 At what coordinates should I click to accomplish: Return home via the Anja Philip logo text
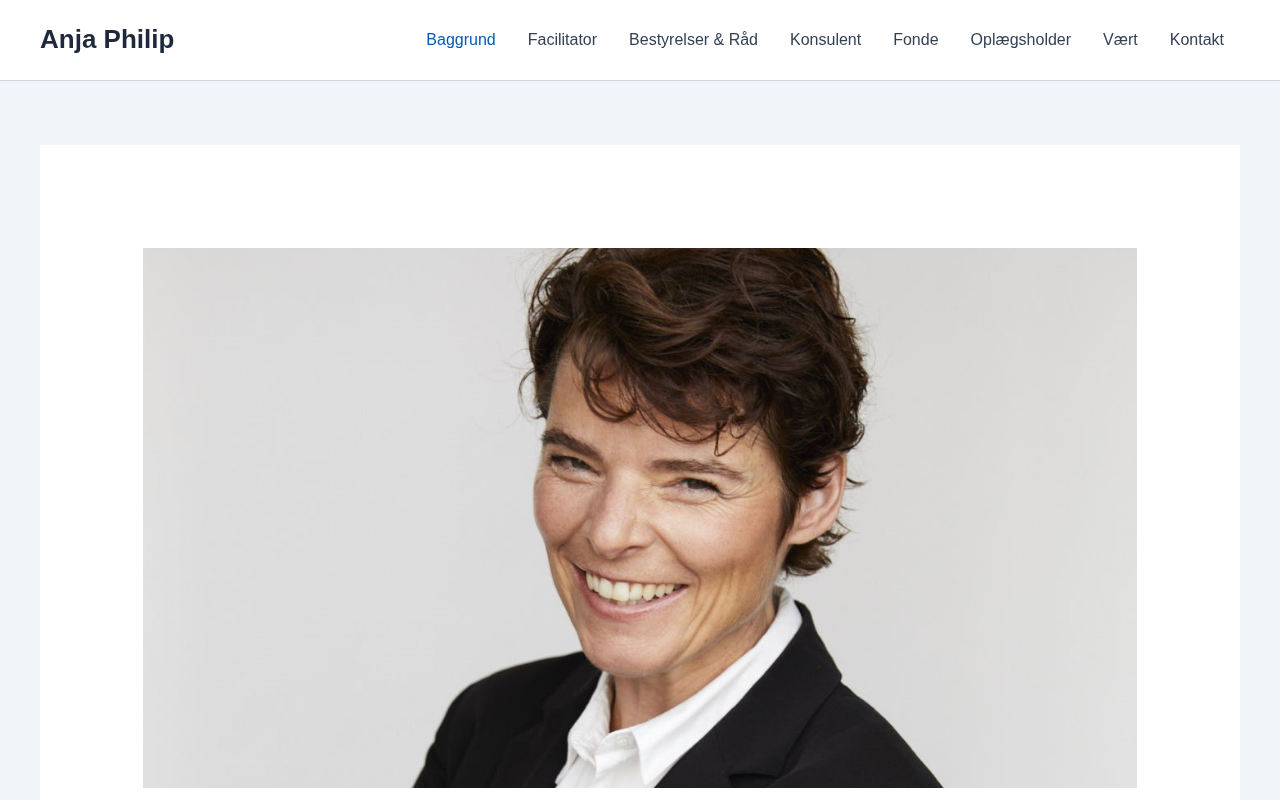[x=107, y=39]
